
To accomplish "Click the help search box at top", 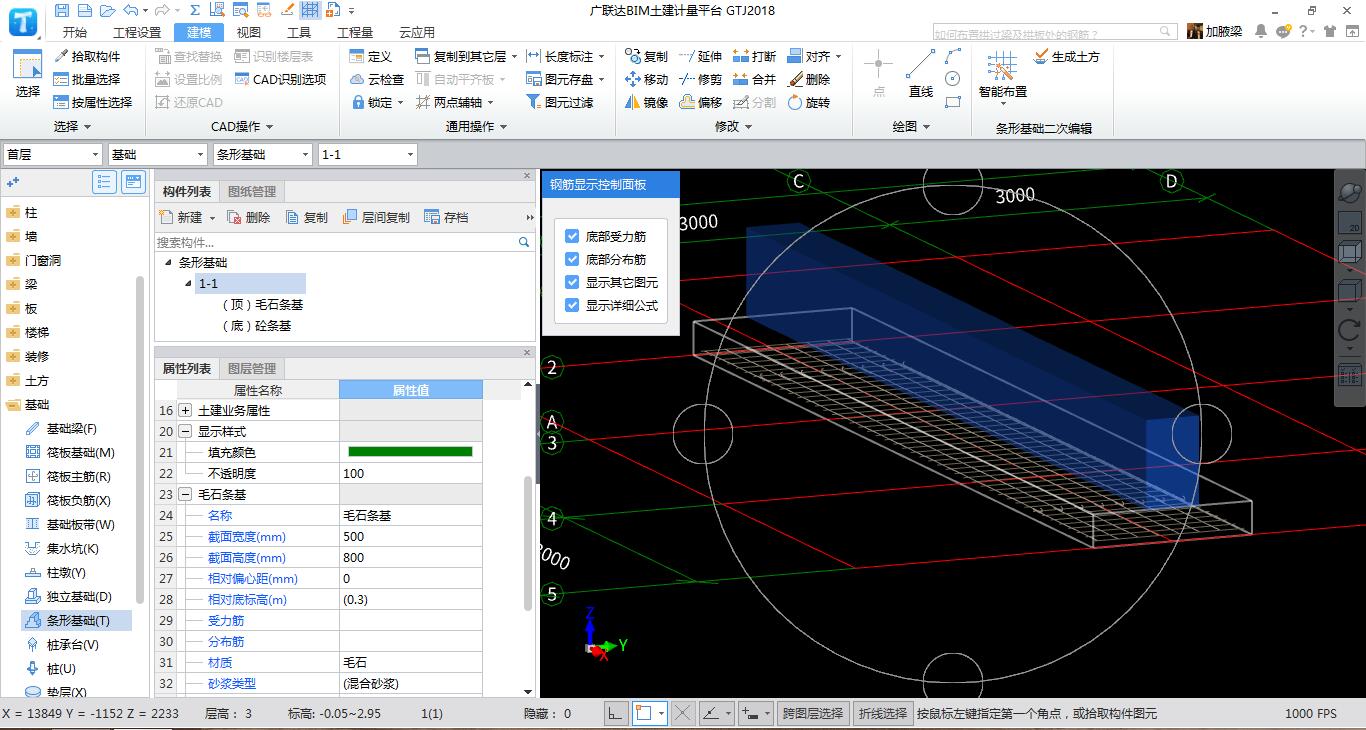I will [x=1054, y=32].
